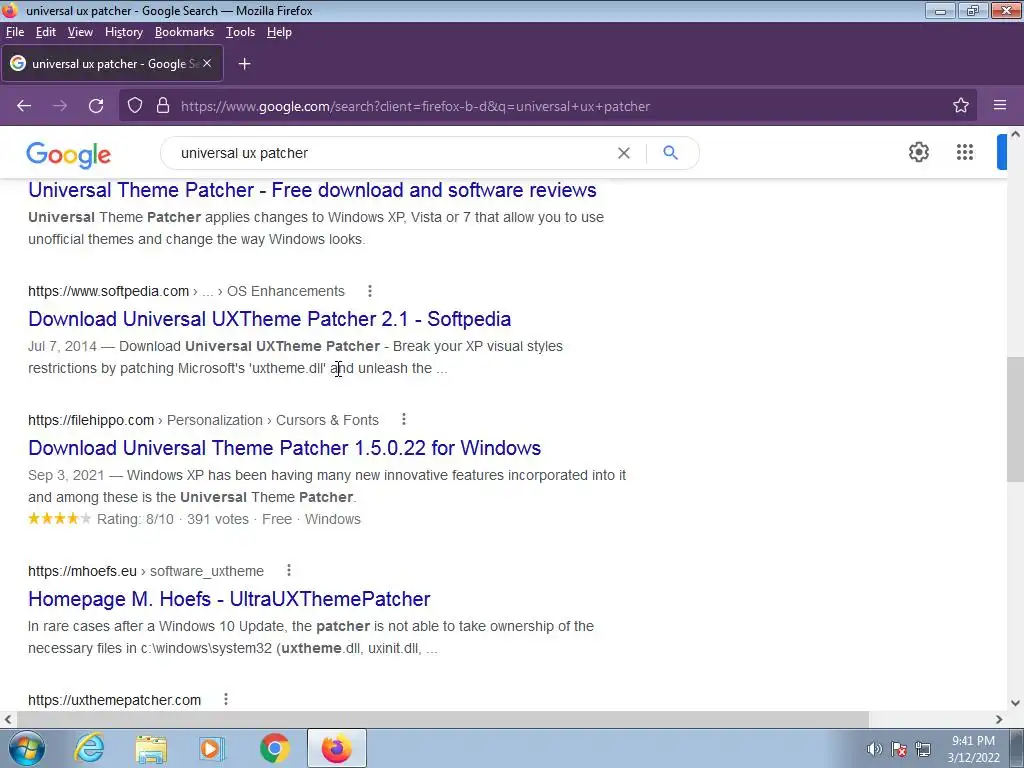Viewport: 1024px width, 768px height.
Task: Open the History menu
Action: coord(123,32)
